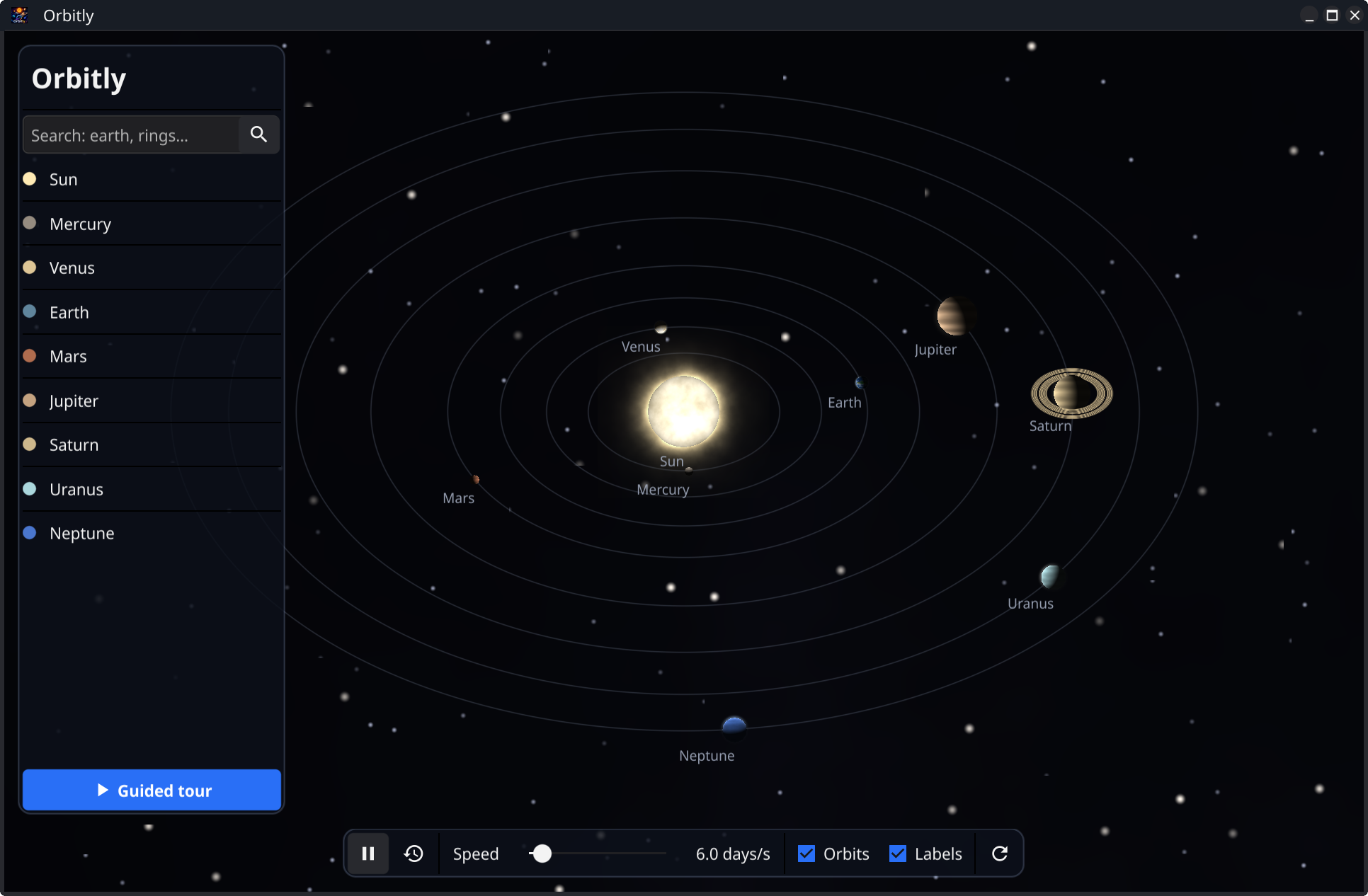Click Saturn planet with its rings
This screenshot has width=1368, height=896.
[x=1071, y=394]
